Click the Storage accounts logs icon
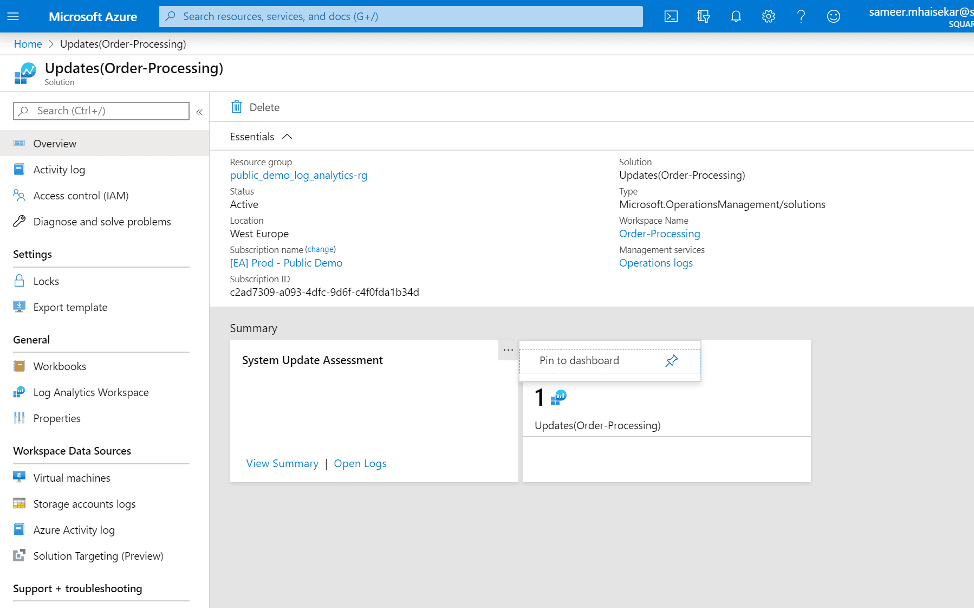Screen dimensions: 974x608 [19, 504]
